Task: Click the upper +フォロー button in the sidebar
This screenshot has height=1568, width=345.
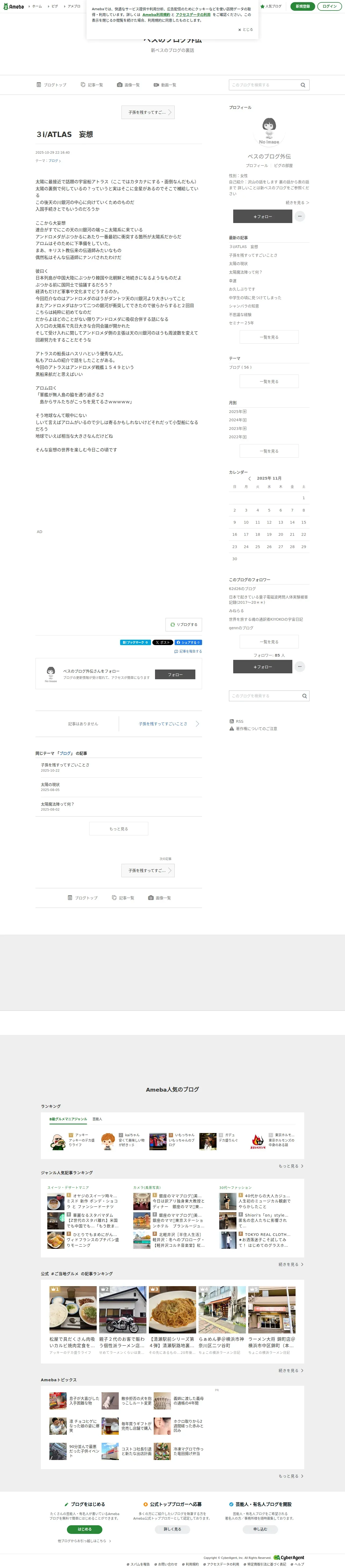Action: [x=262, y=216]
